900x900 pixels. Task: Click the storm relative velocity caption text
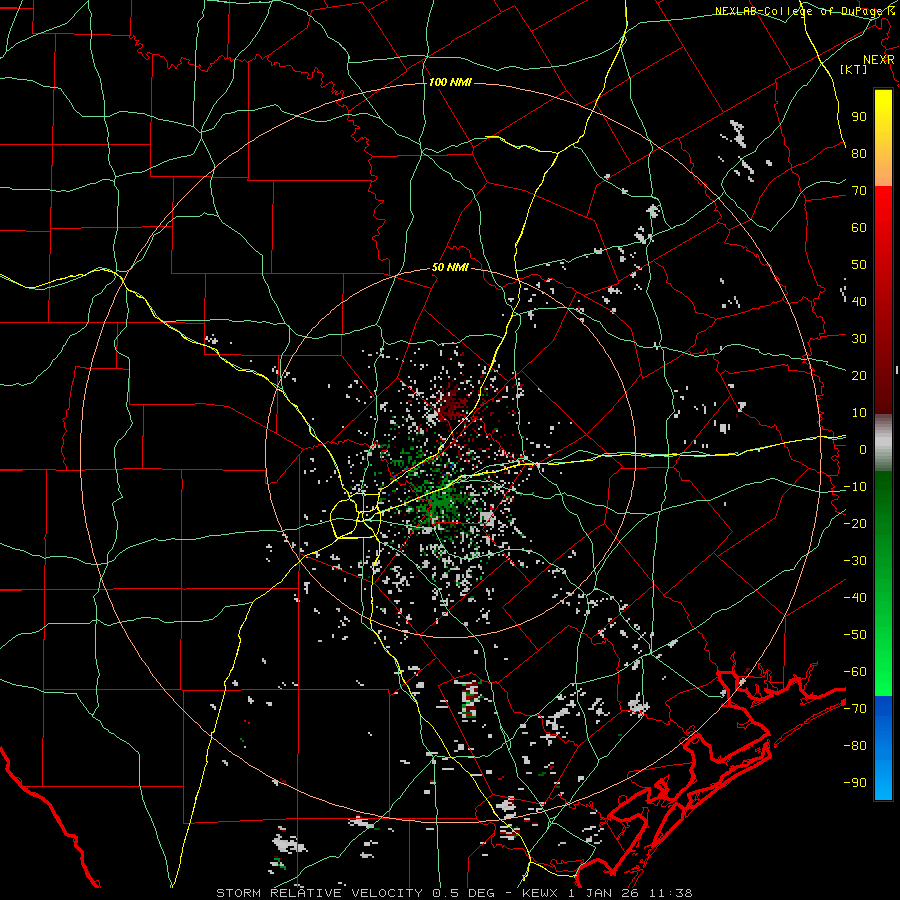pyautogui.click(x=455, y=893)
